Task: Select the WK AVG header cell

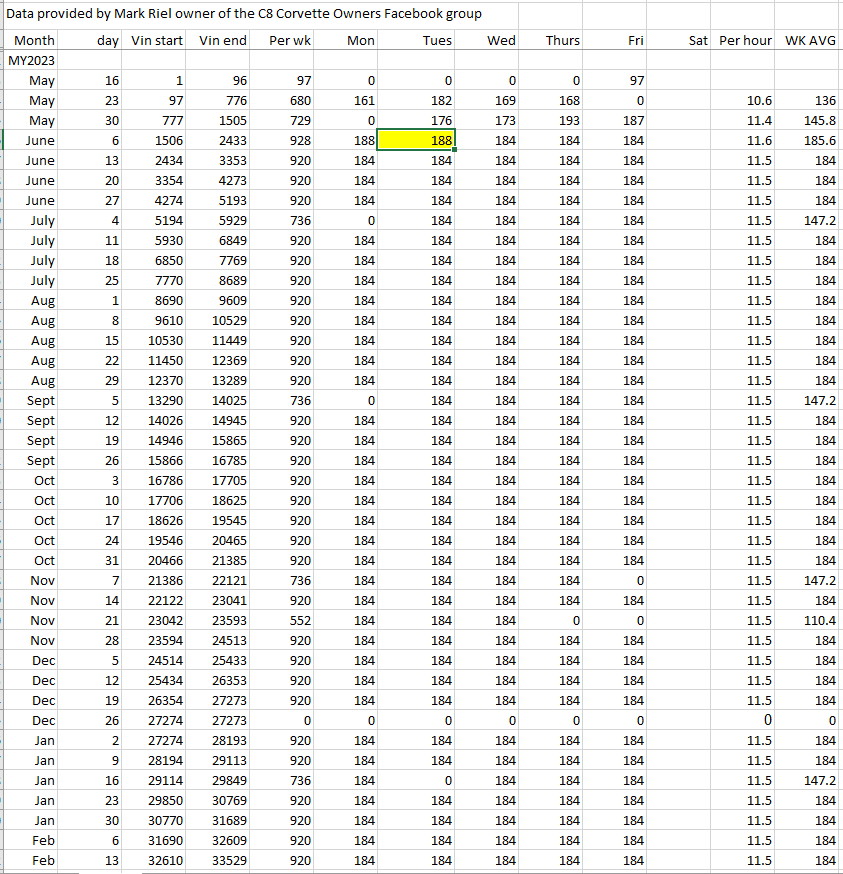Action: pos(810,41)
